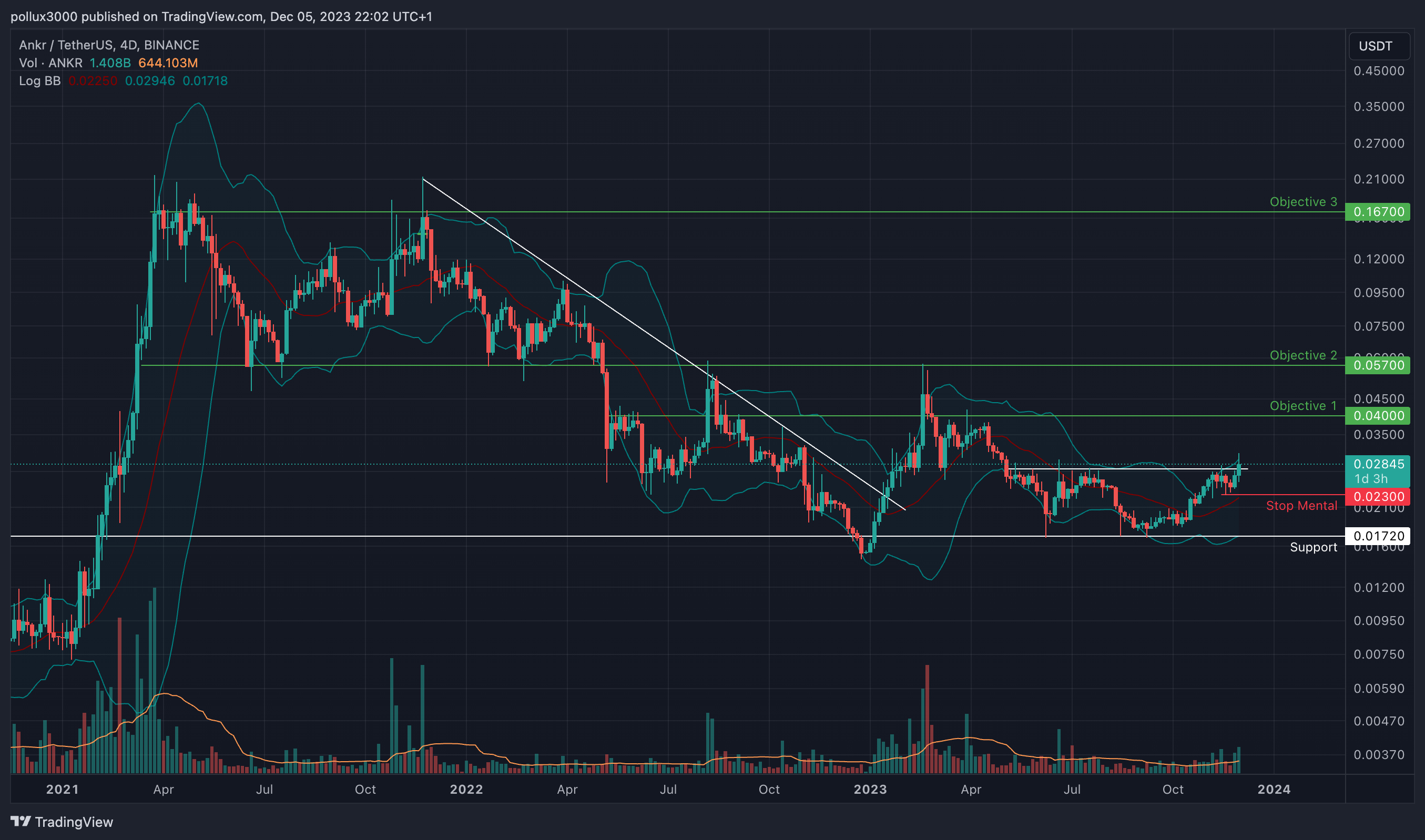Click the 0.07500 price axis label
Image resolution: width=1425 pixels, height=840 pixels.
coord(1379,326)
